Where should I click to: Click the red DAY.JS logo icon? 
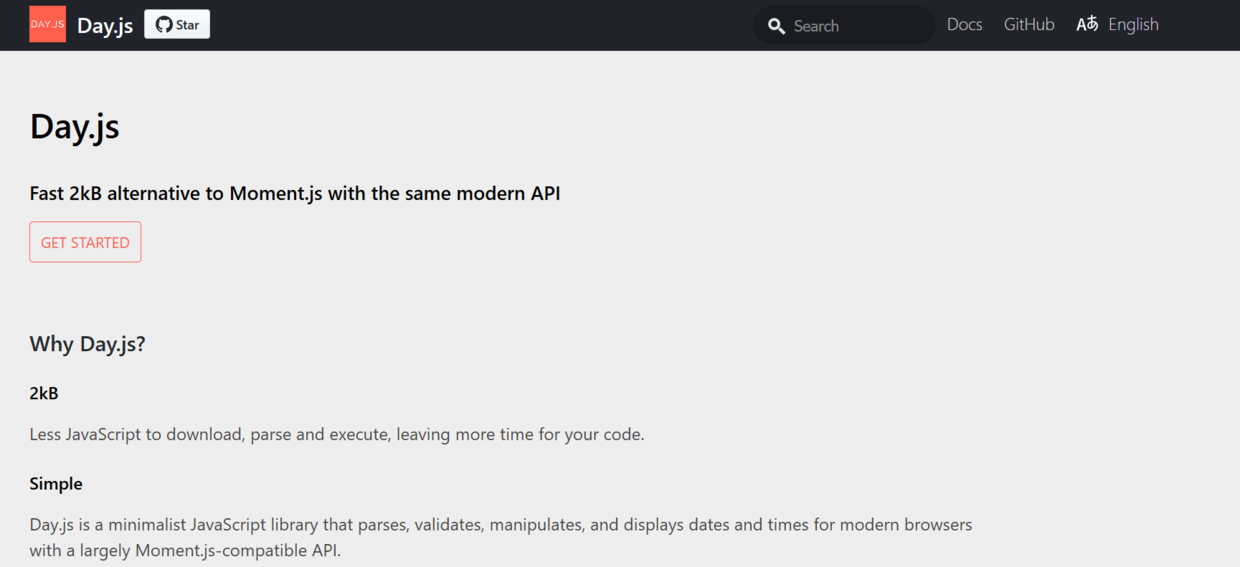(x=47, y=24)
